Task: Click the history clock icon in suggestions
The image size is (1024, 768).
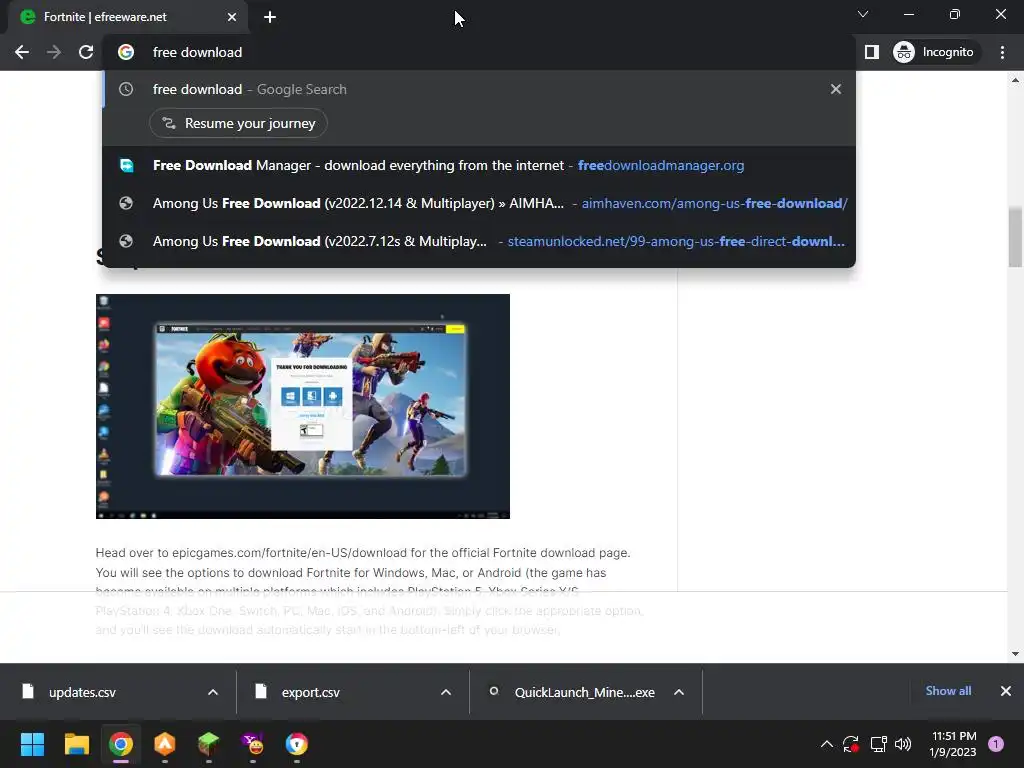Action: tap(126, 89)
